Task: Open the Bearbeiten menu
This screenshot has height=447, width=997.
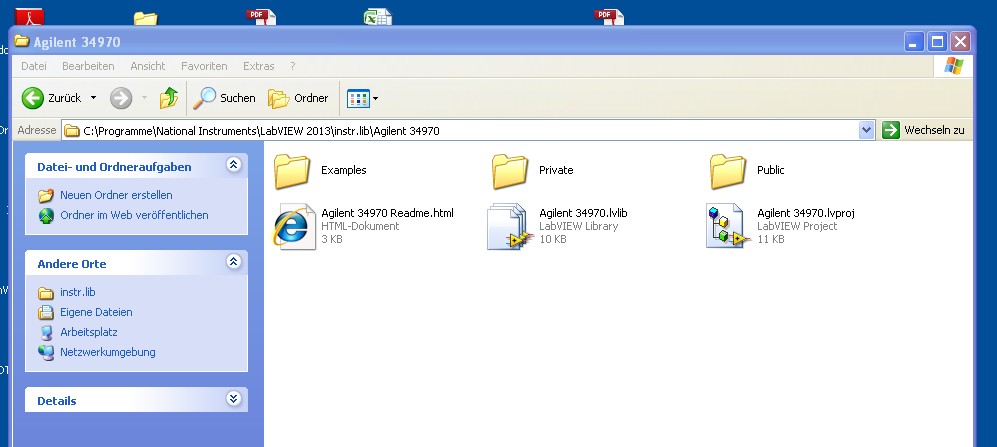Action: pyautogui.click(x=88, y=66)
